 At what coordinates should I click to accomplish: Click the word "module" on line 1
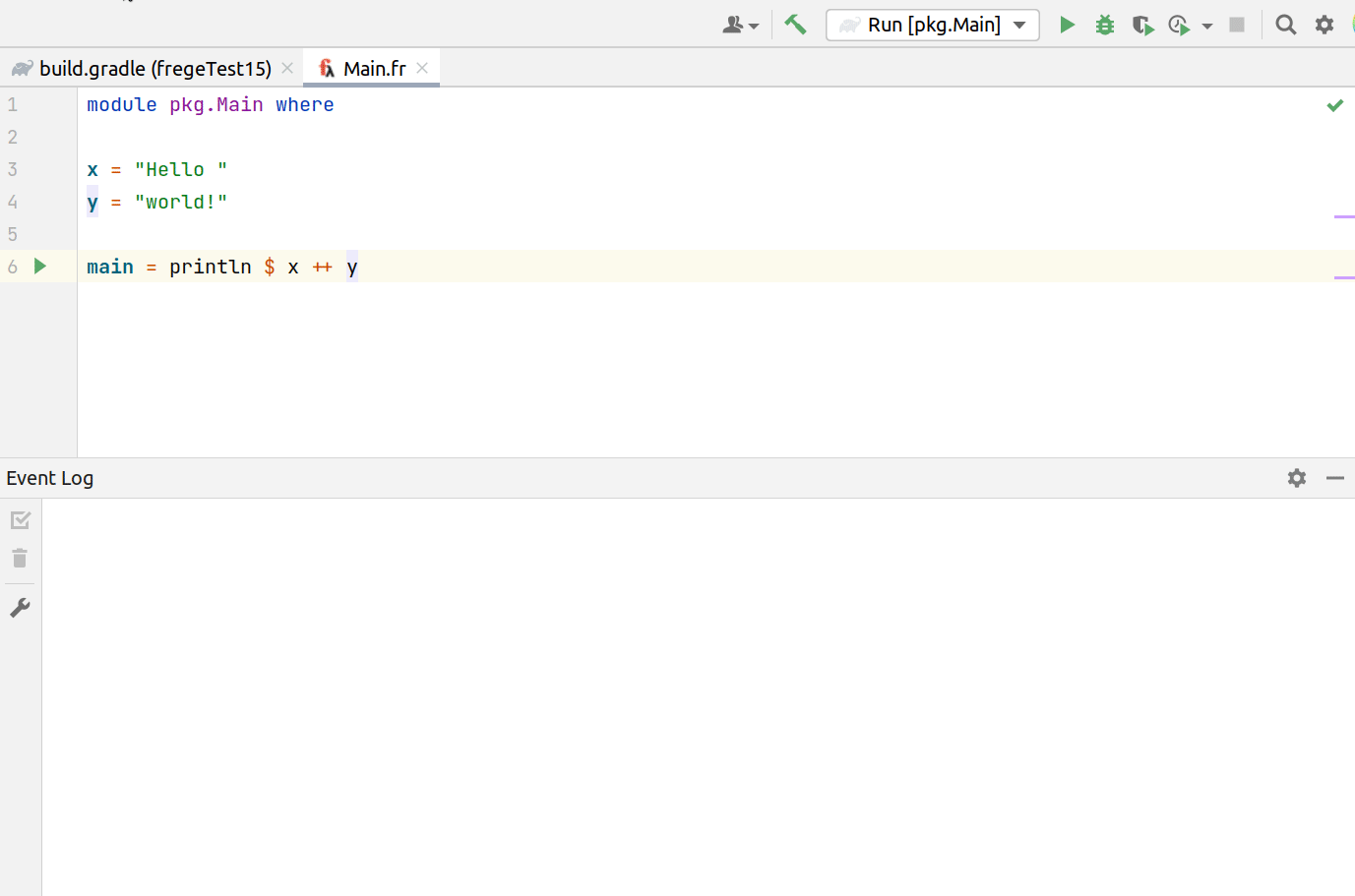(122, 104)
